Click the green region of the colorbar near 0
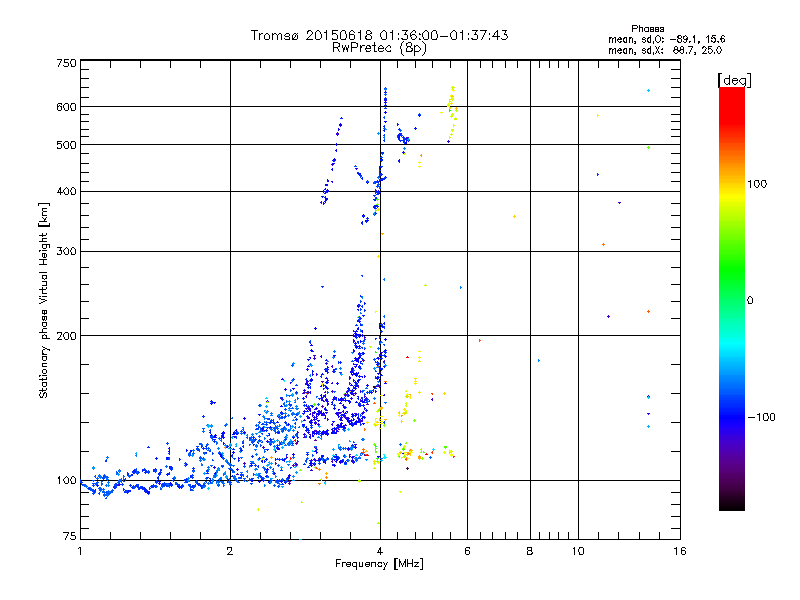This screenshot has width=800, height=600. coord(732,291)
